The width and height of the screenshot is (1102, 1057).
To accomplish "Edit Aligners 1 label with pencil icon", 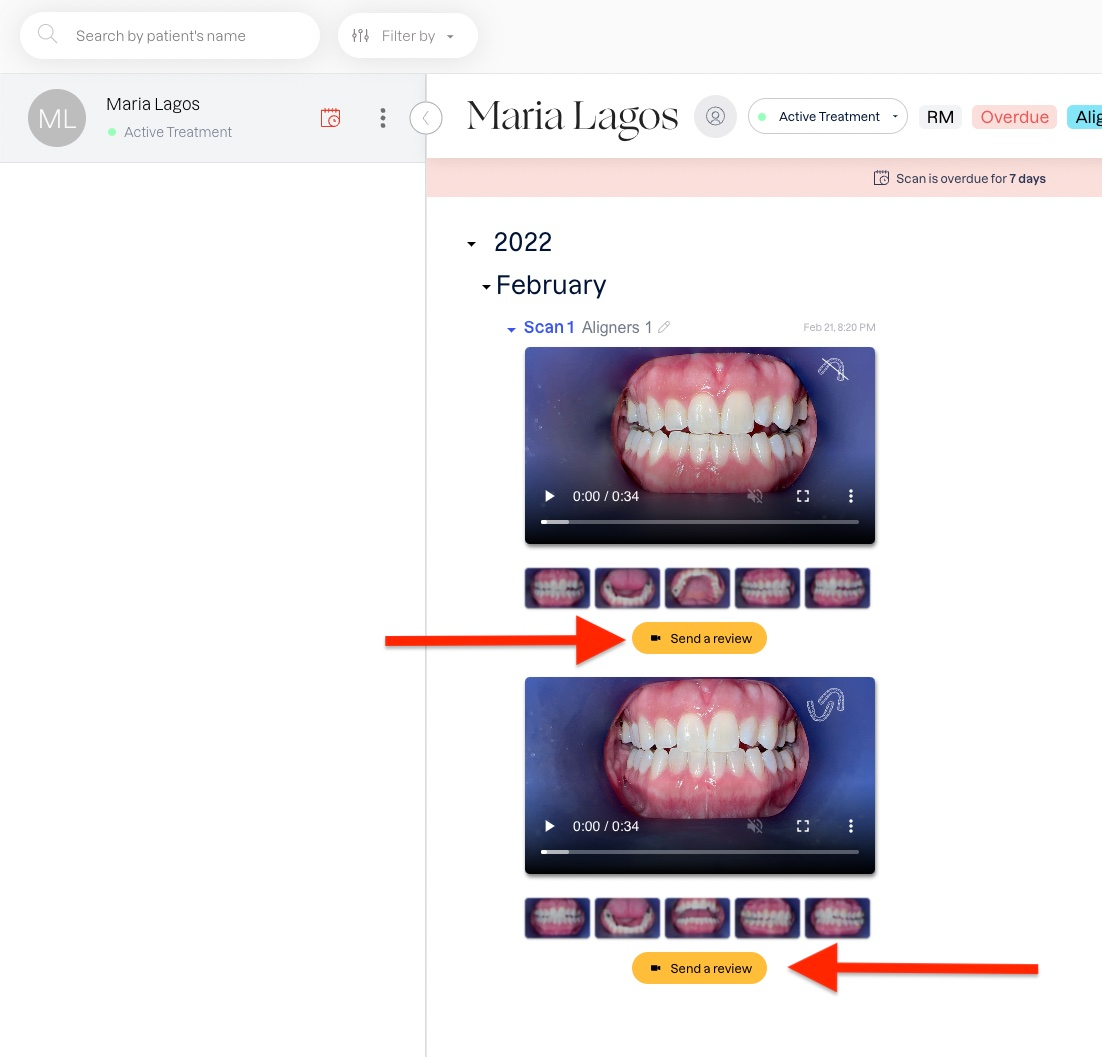I will point(664,327).
